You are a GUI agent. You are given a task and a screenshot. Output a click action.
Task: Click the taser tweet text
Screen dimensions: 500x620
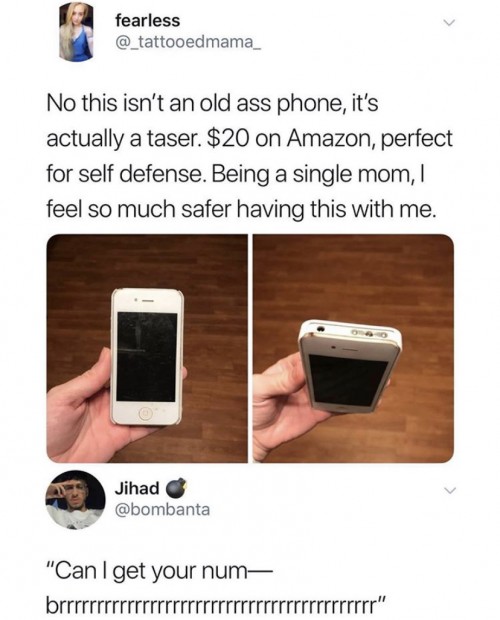(249, 156)
